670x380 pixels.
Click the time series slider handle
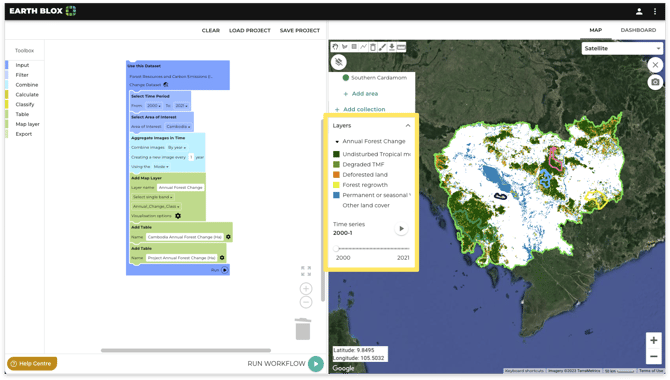coord(336,248)
